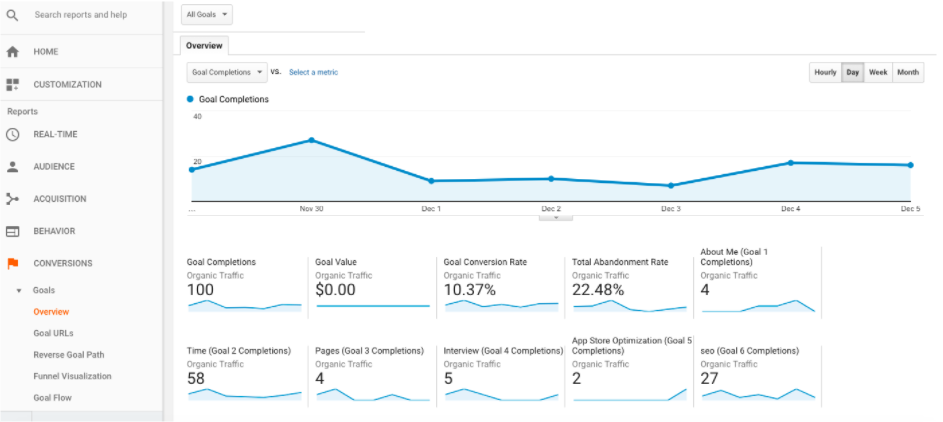
Task: Click the Conversions flag icon
Action: click(13, 264)
